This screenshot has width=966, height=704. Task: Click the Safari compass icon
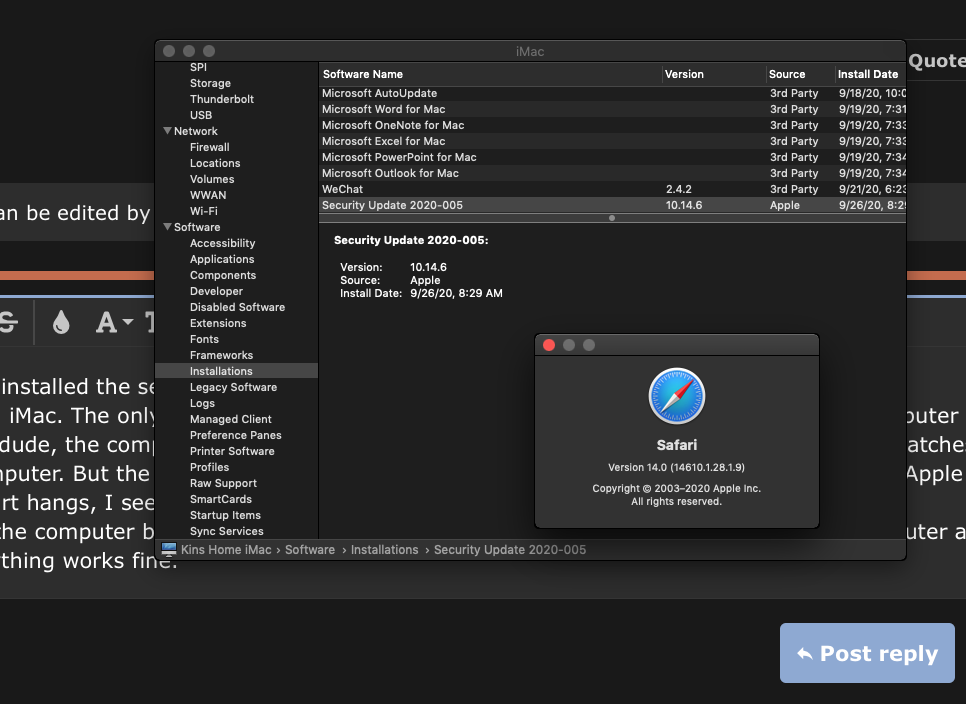pos(676,396)
